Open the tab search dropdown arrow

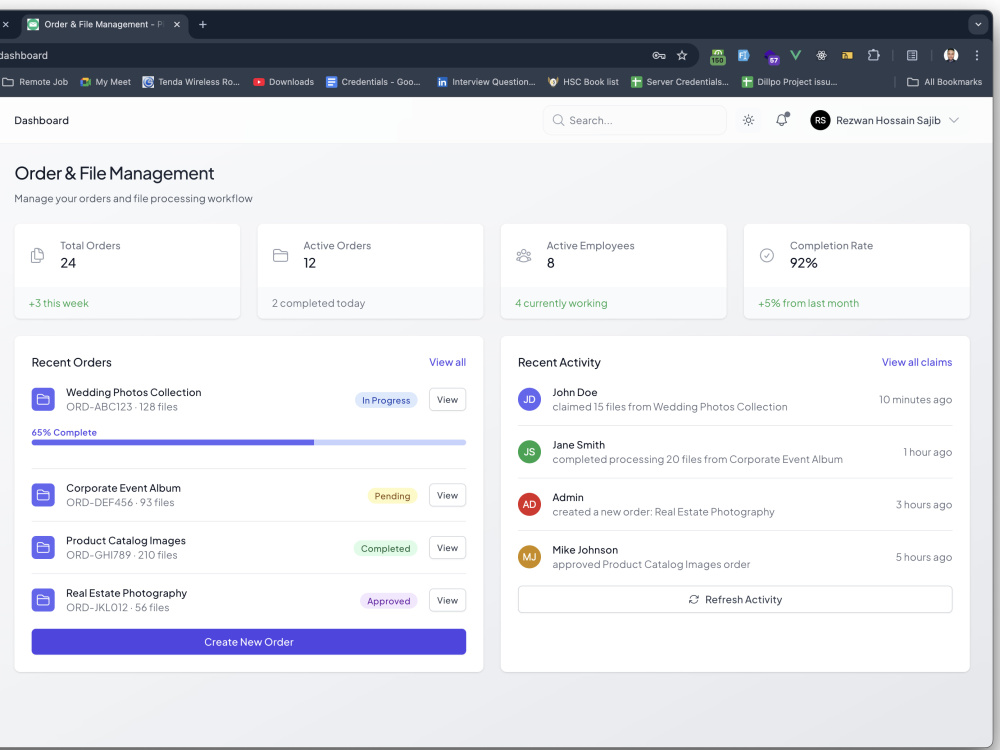(978, 24)
